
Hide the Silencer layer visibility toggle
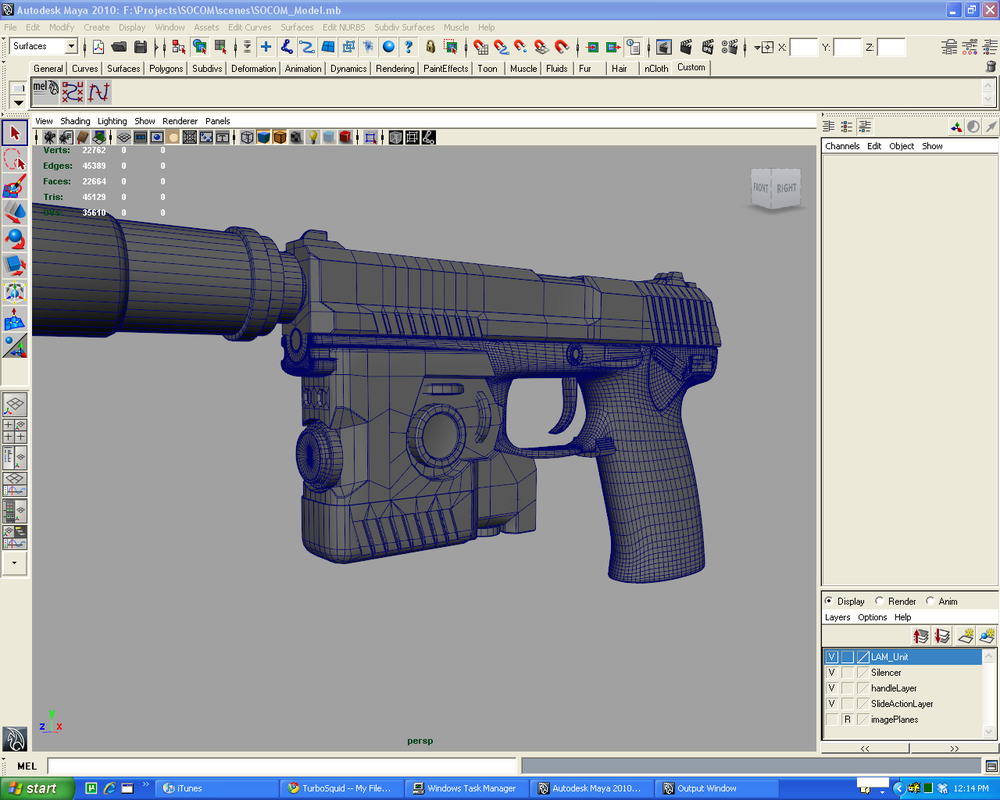point(832,672)
